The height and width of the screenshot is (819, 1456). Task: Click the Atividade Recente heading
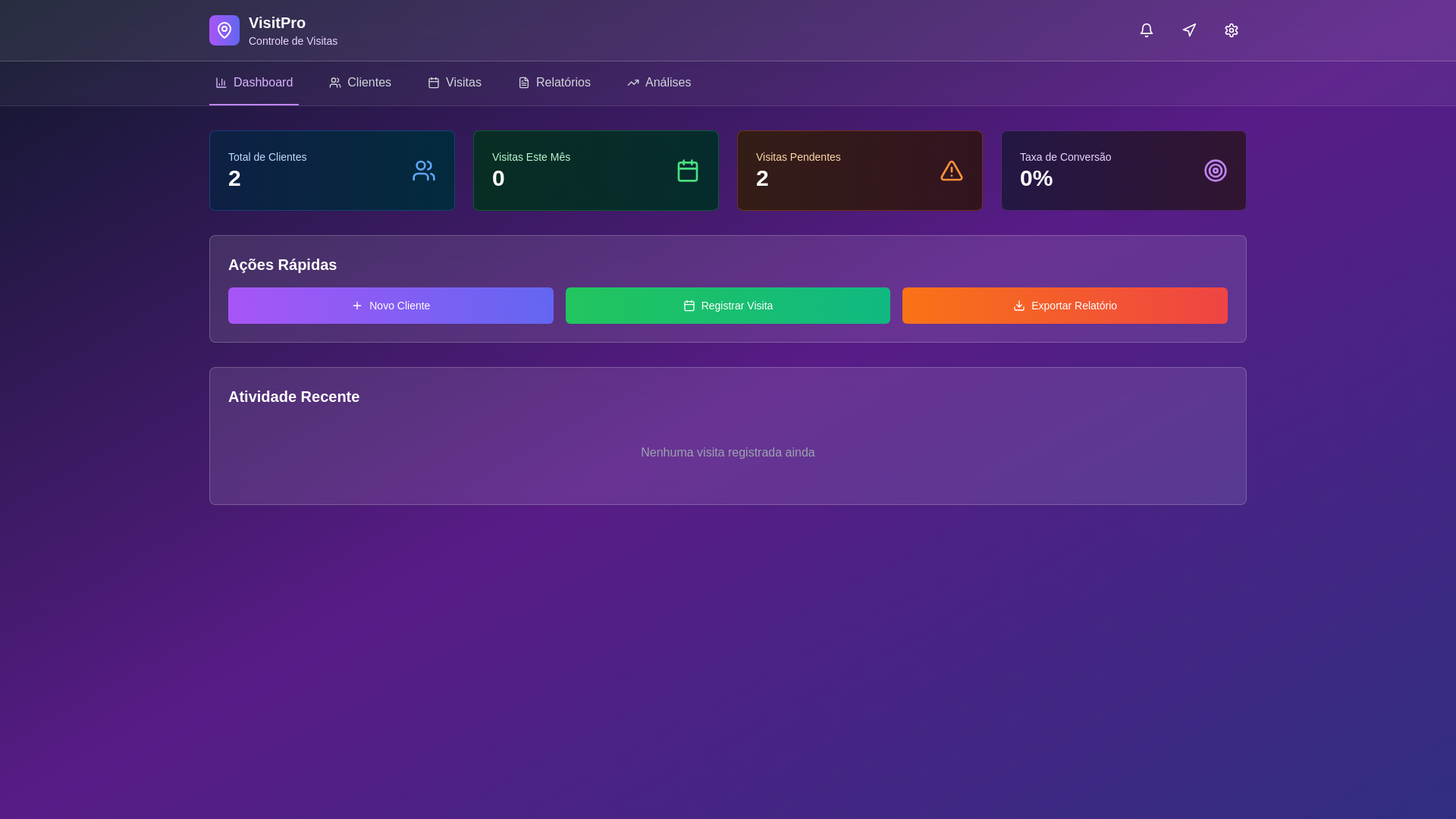coord(293,397)
